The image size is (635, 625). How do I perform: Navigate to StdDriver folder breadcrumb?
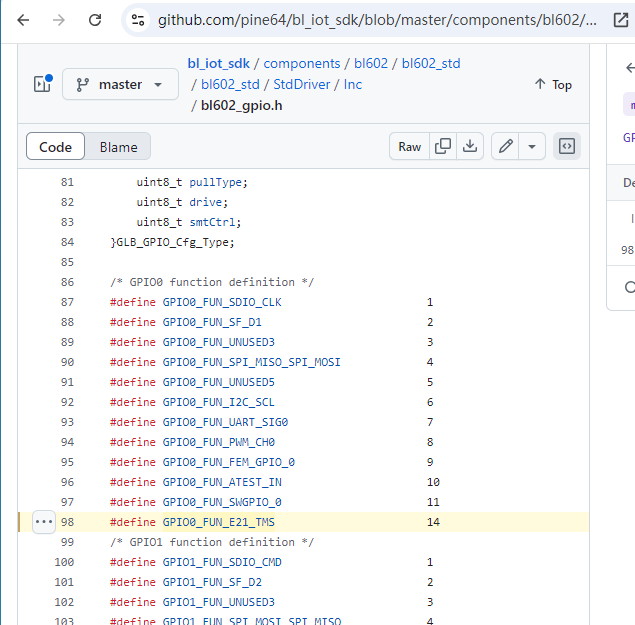tap(302, 85)
